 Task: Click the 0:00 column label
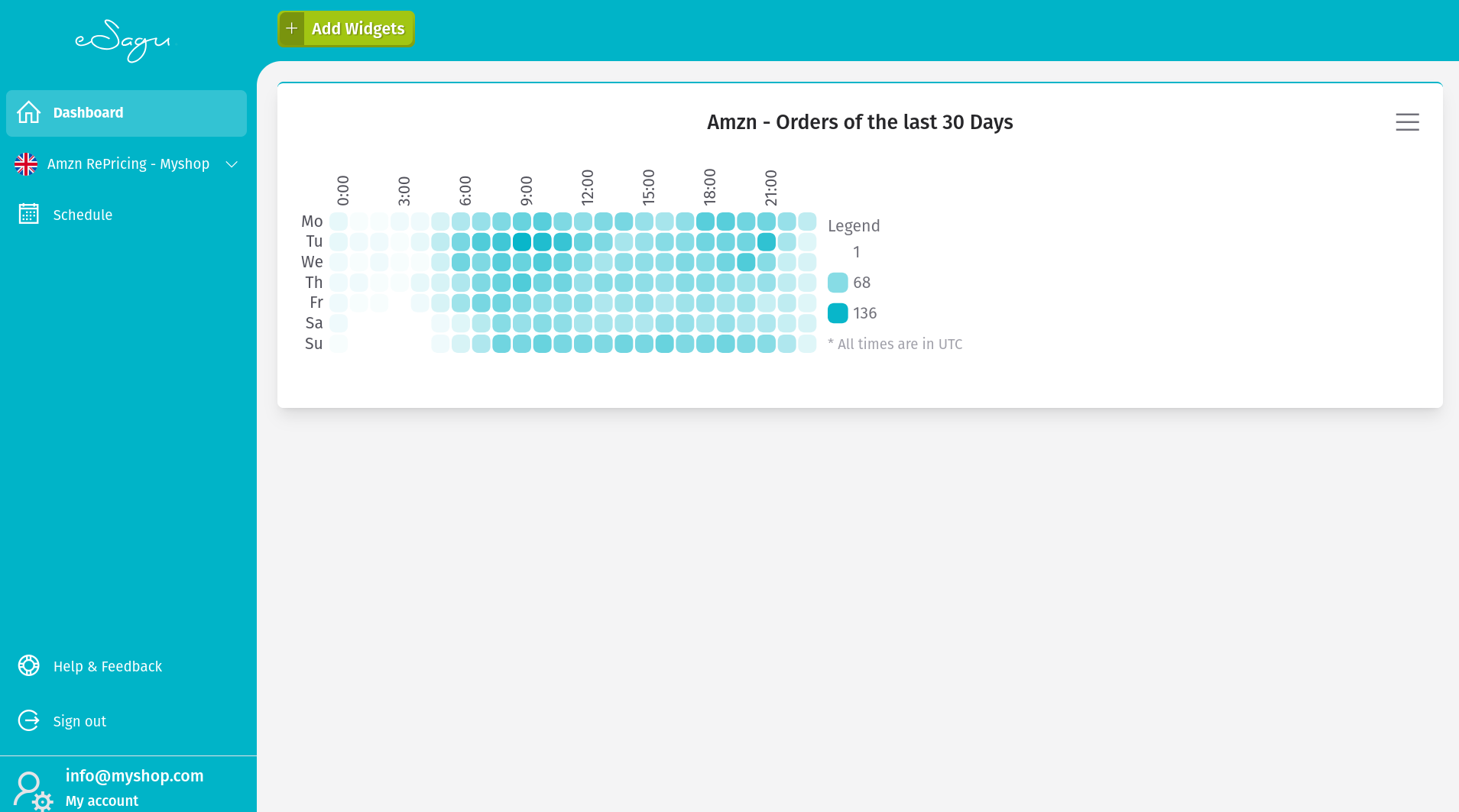coord(343,191)
